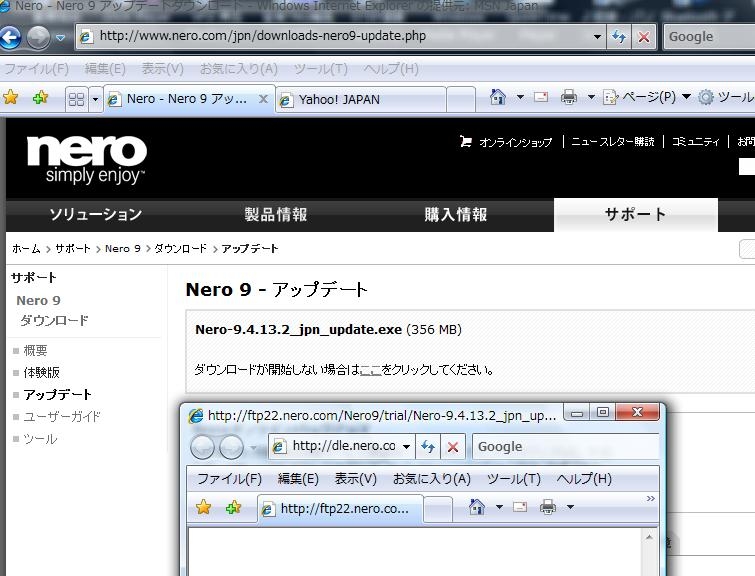
Task: Open ファイル(F) menu in popup window
Action: tap(229, 479)
